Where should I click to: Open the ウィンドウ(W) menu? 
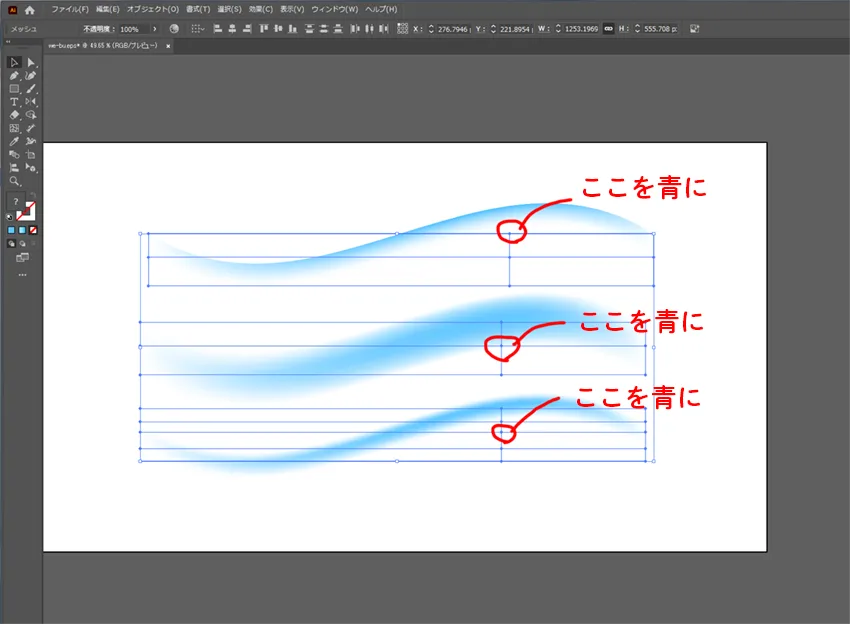335,9
